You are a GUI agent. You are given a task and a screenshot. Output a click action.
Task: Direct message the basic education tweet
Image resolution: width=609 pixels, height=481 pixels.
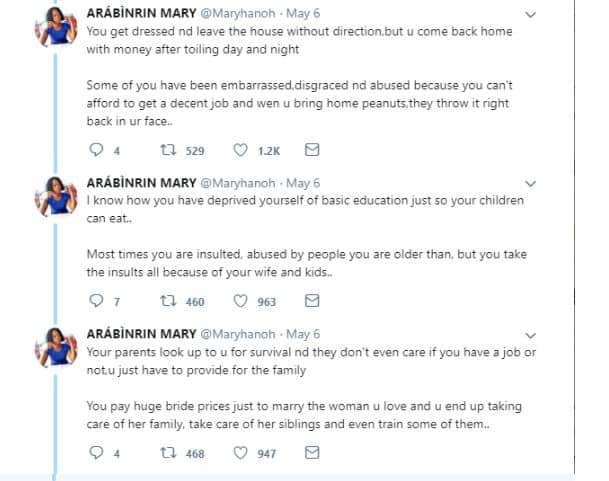(312, 299)
